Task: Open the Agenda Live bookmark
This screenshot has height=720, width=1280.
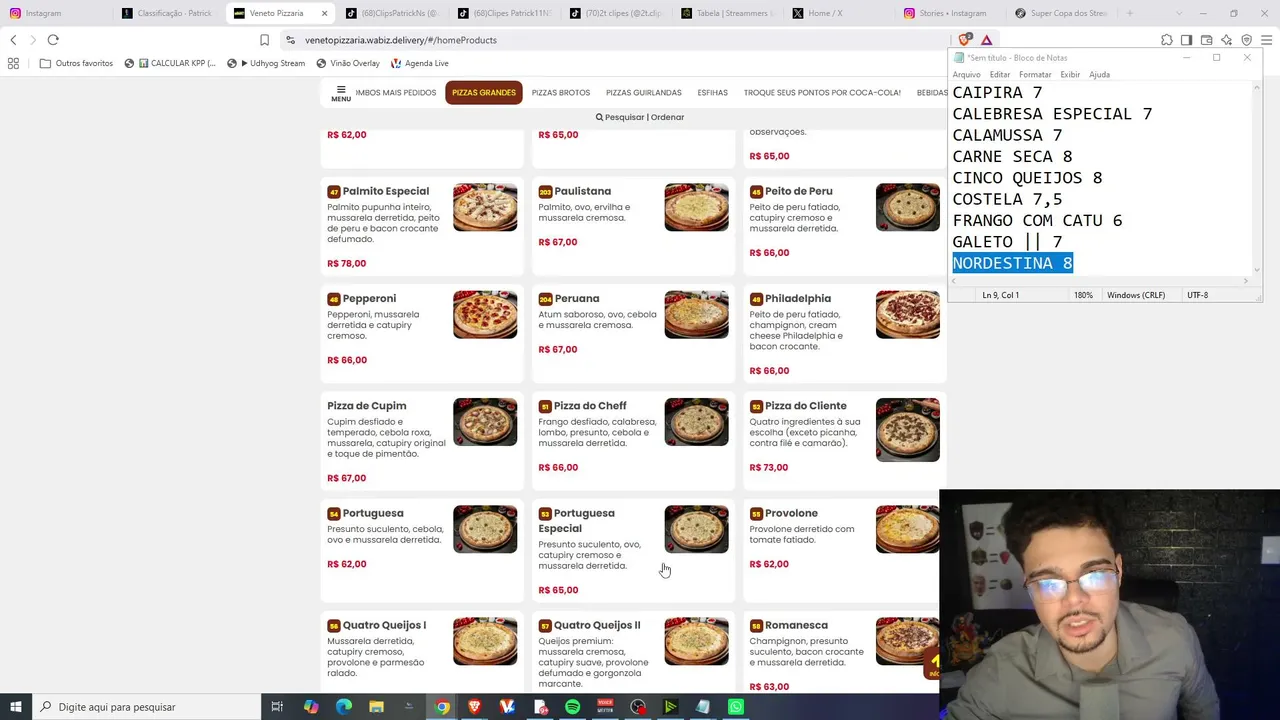Action: pos(420,63)
